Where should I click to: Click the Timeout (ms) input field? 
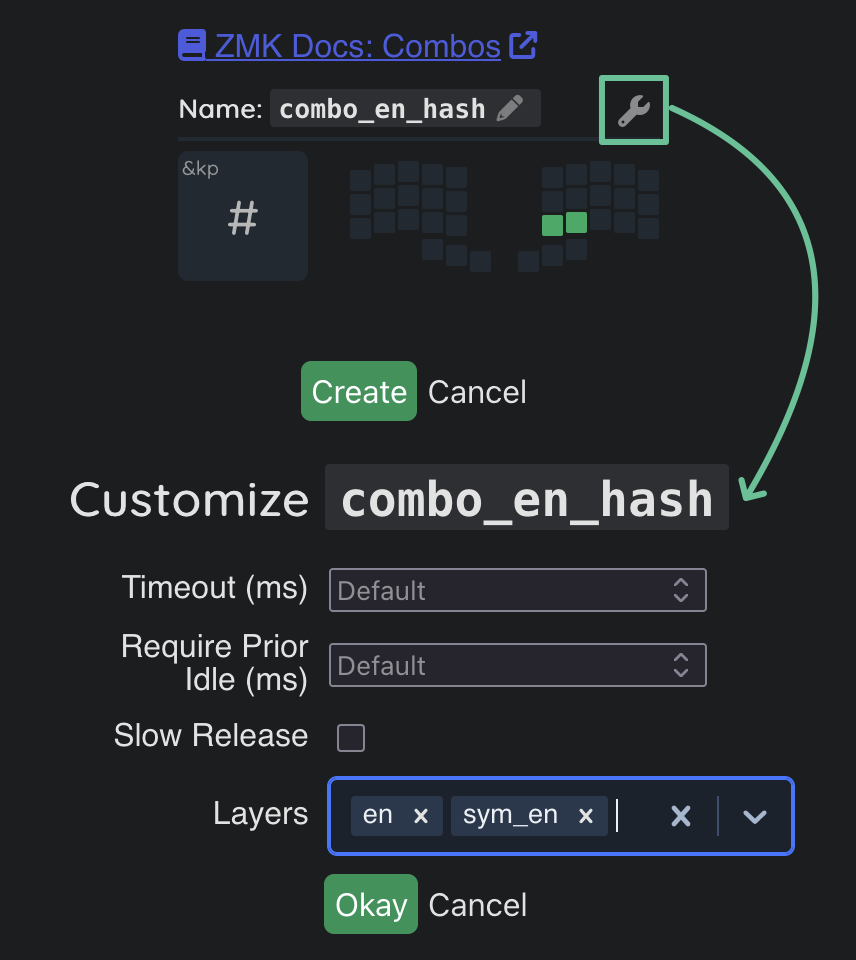click(500, 590)
